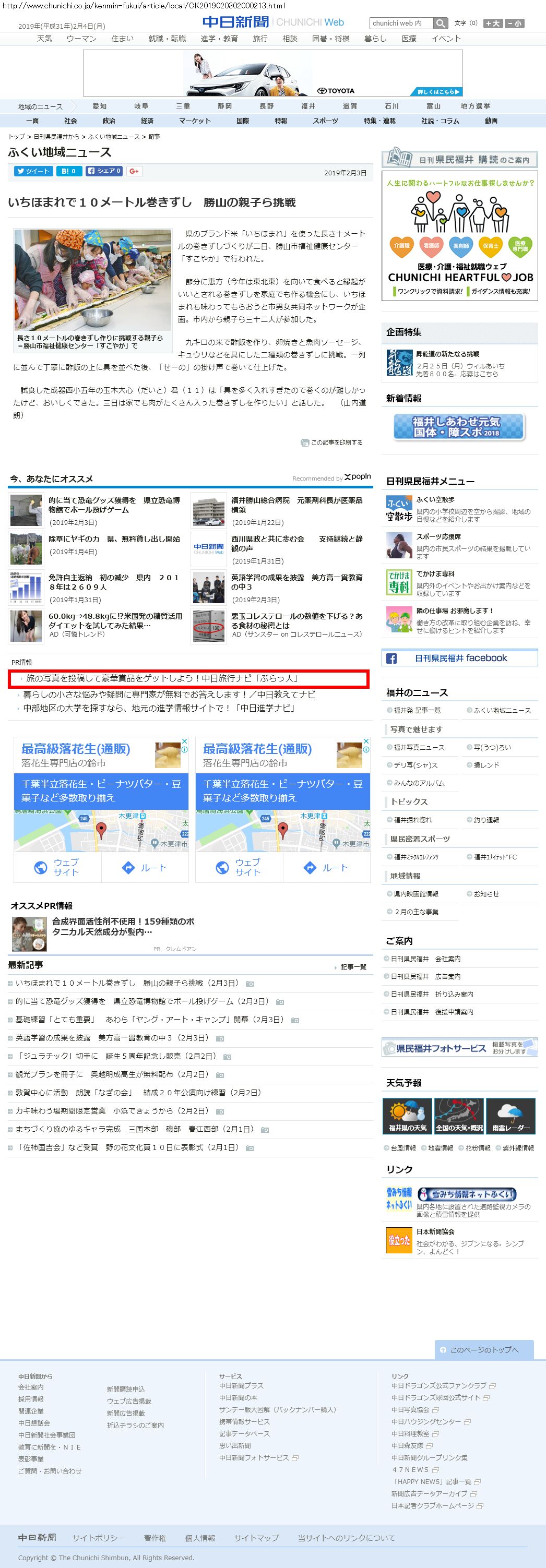This screenshot has width=546, height=1568.
Task: Follow トップ breadcrumb link
Action: pos(16,137)
